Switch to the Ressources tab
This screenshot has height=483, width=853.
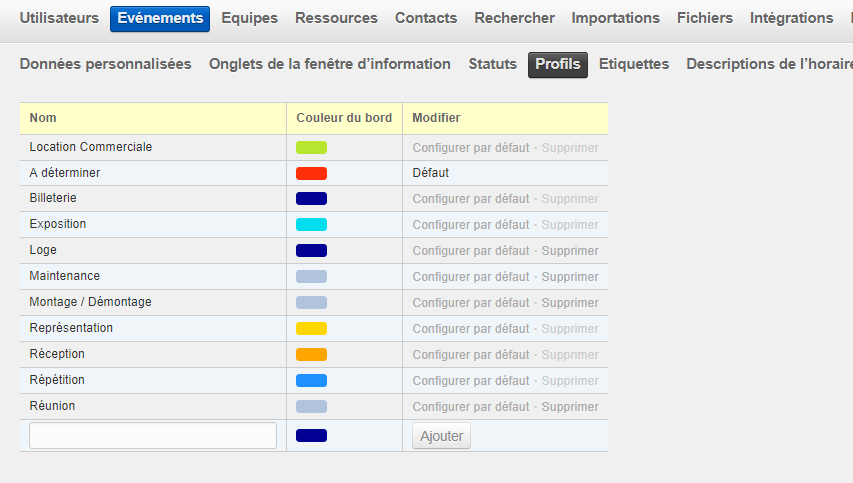[x=336, y=18]
